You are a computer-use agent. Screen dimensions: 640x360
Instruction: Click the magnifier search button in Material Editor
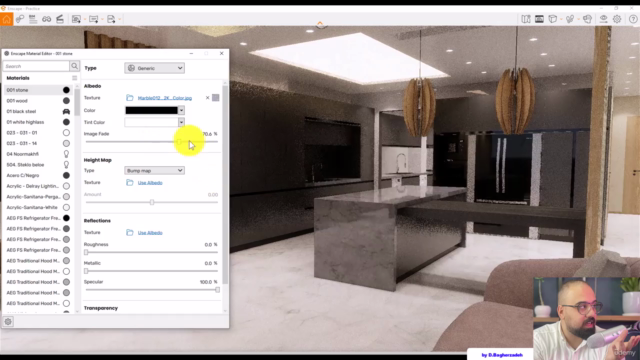[x=74, y=66]
